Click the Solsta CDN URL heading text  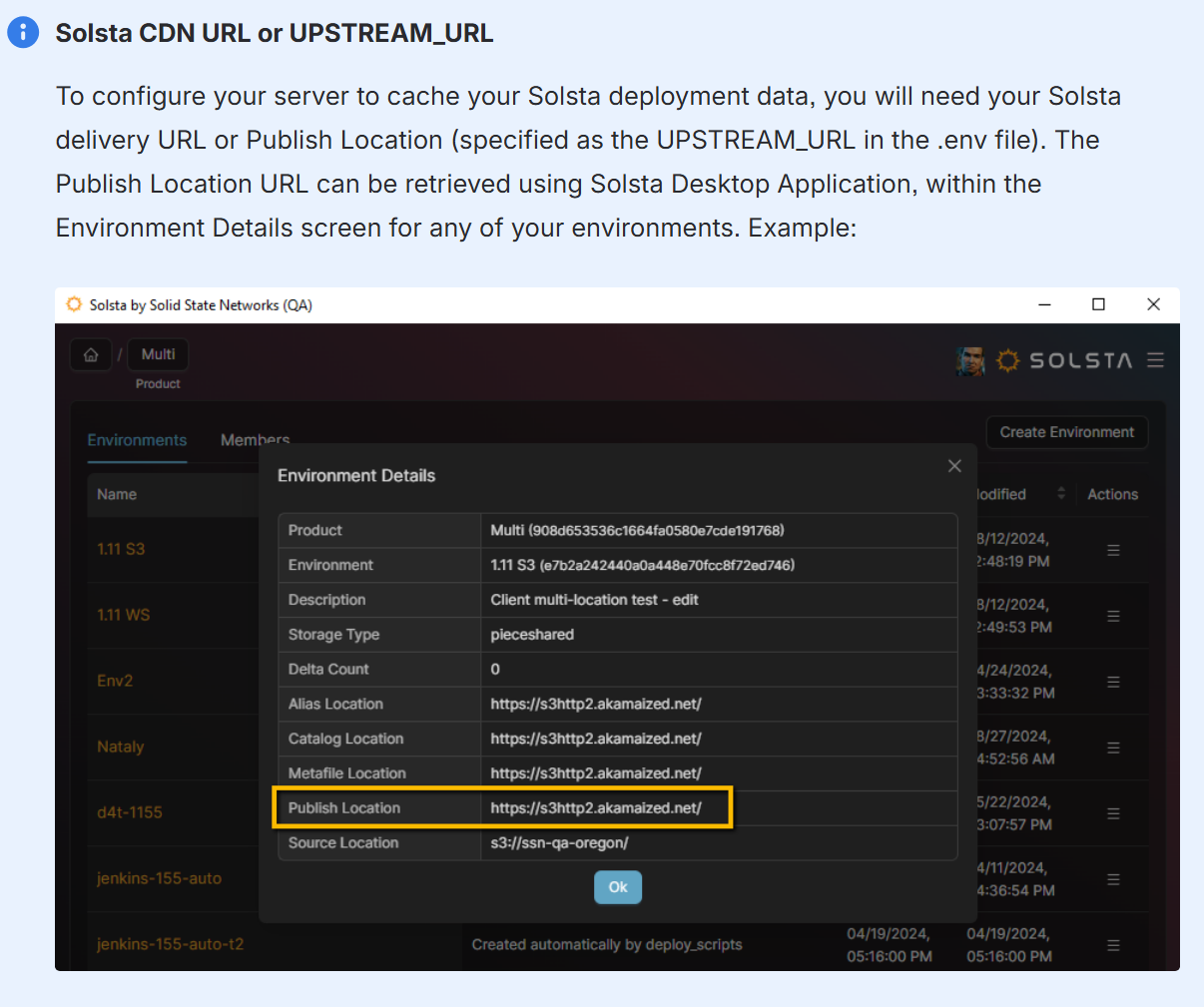275,33
